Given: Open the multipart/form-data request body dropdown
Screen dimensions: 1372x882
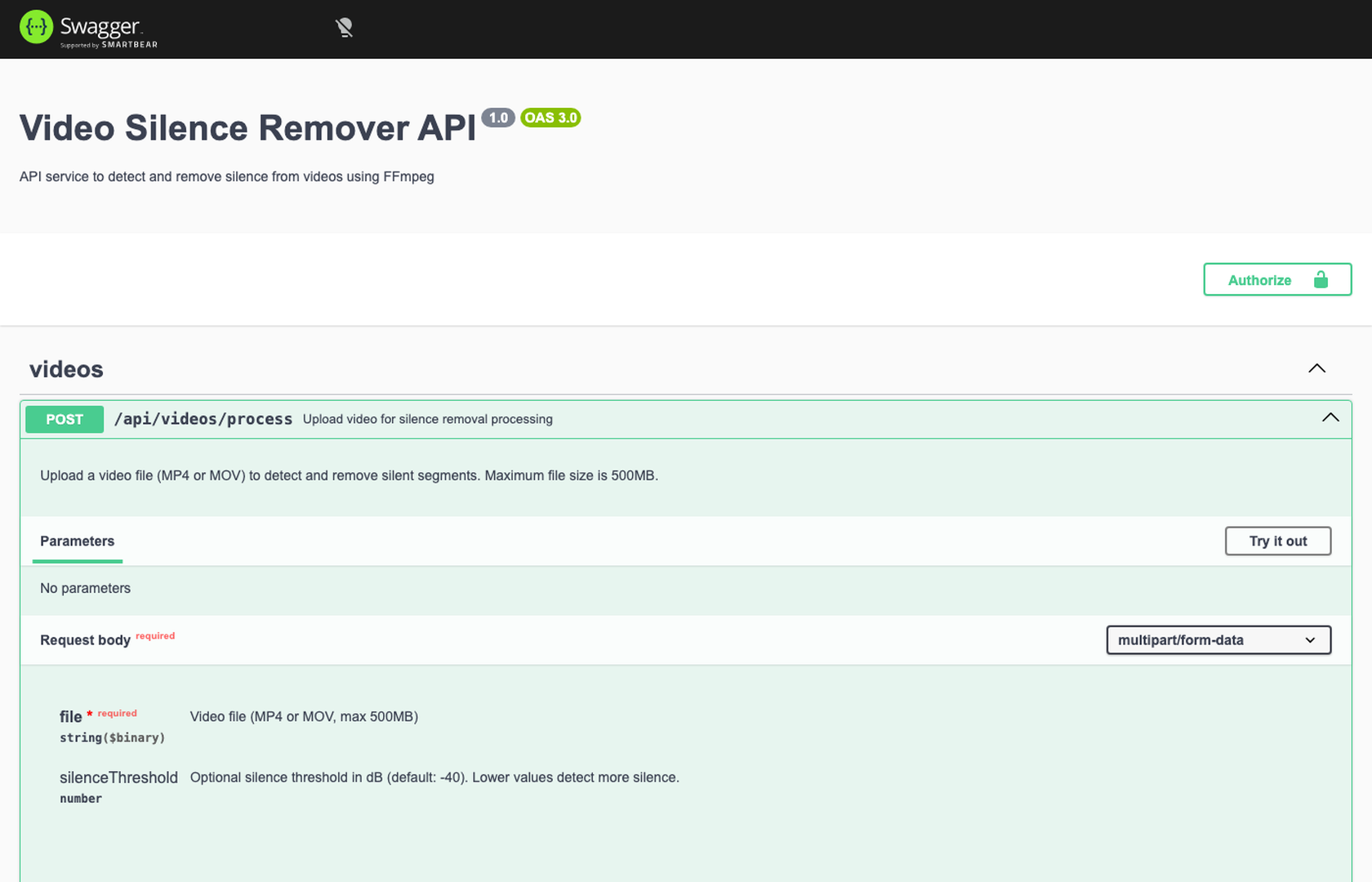Looking at the screenshot, I should click(x=1218, y=640).
